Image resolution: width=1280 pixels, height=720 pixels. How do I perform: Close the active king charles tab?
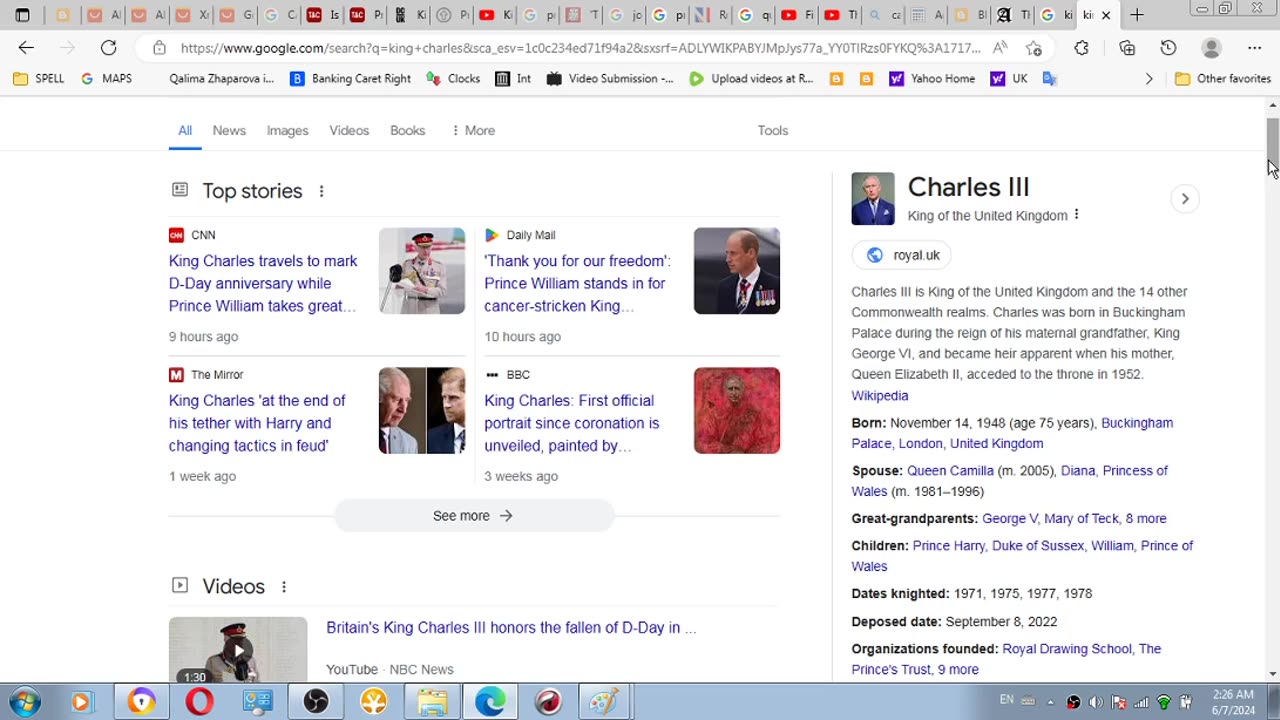point(1106,15)
